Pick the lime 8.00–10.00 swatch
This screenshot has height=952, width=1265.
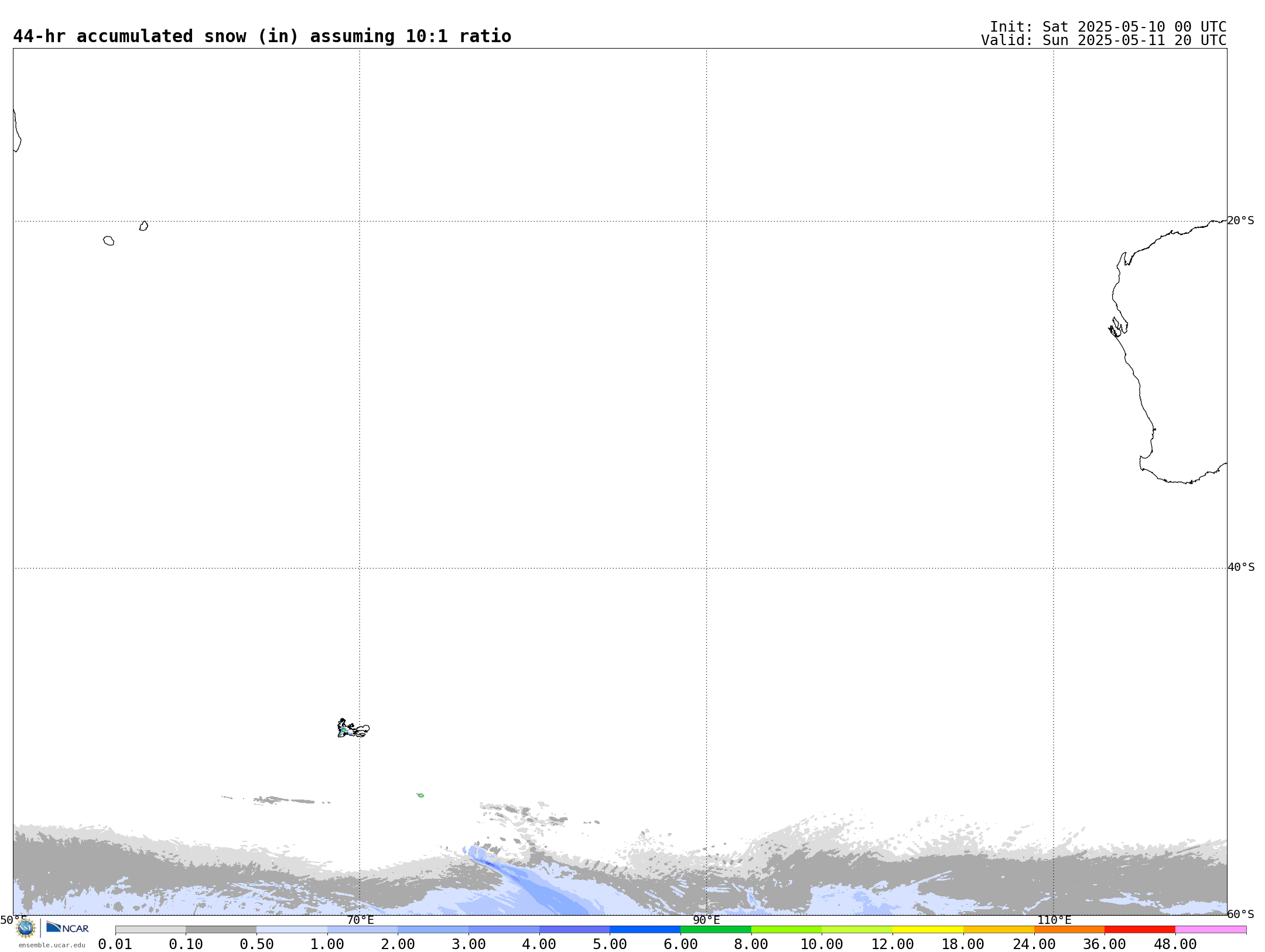787,930
